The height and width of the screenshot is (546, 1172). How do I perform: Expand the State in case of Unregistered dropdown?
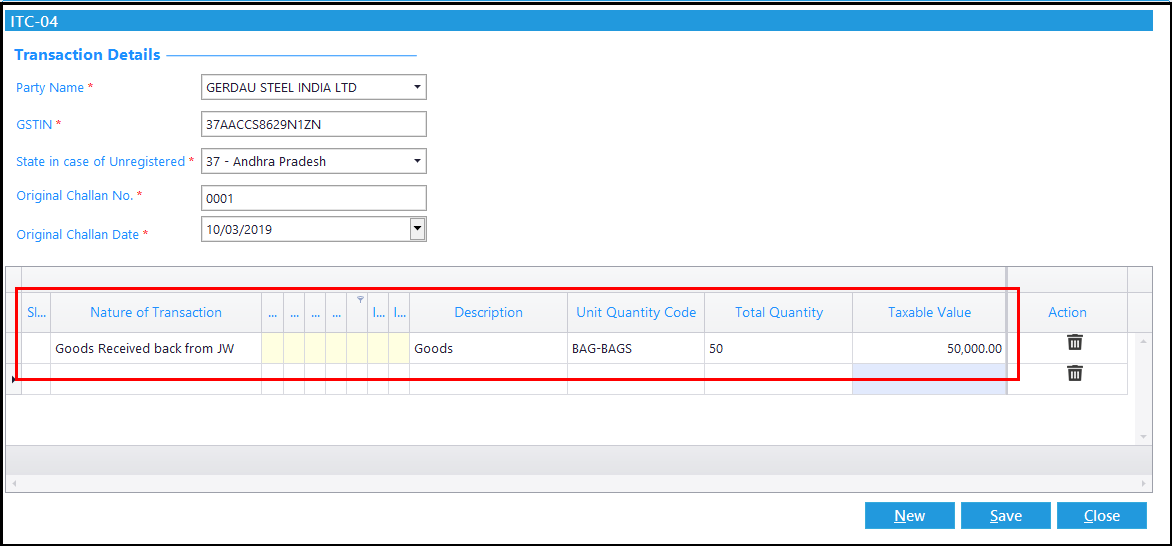416,161
